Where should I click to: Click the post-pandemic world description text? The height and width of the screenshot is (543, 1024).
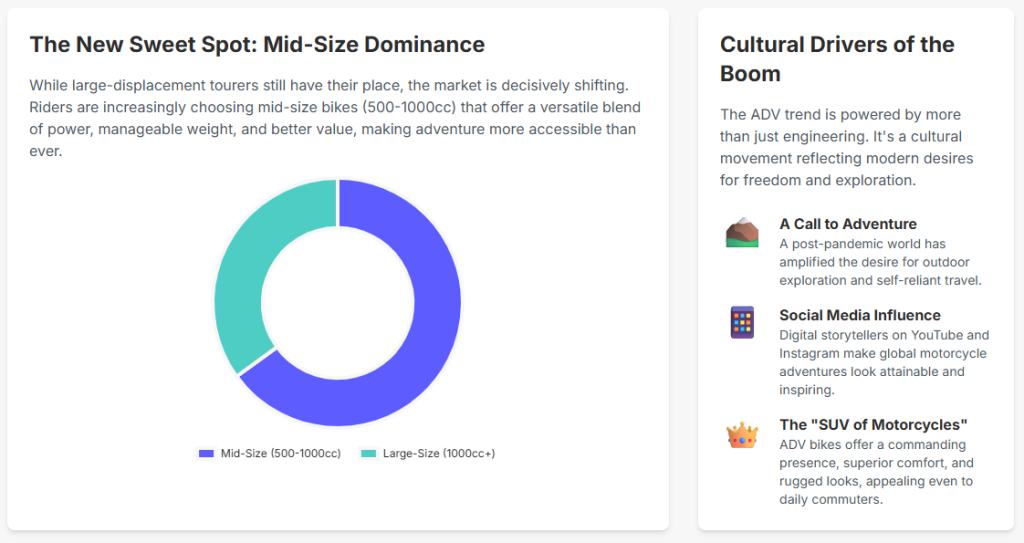tap(880, 262)
